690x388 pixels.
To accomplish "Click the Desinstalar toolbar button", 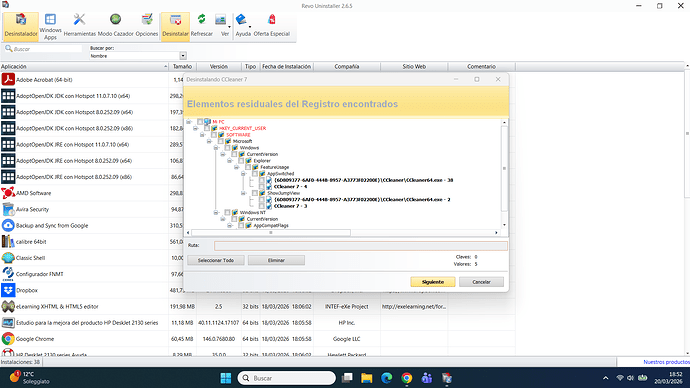I will (175, 26).
